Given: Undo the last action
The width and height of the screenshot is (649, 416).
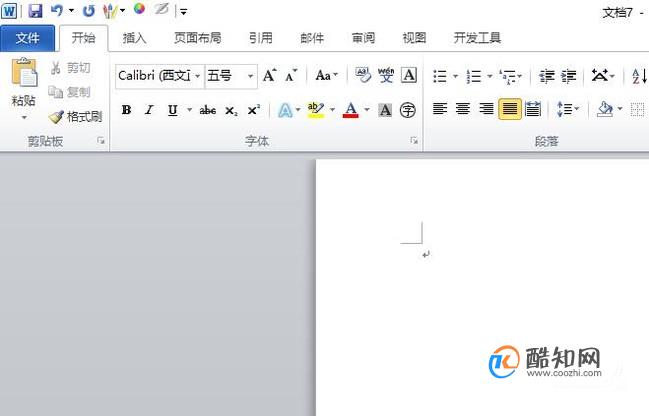Looking at the screenshot, I should 57,11.
